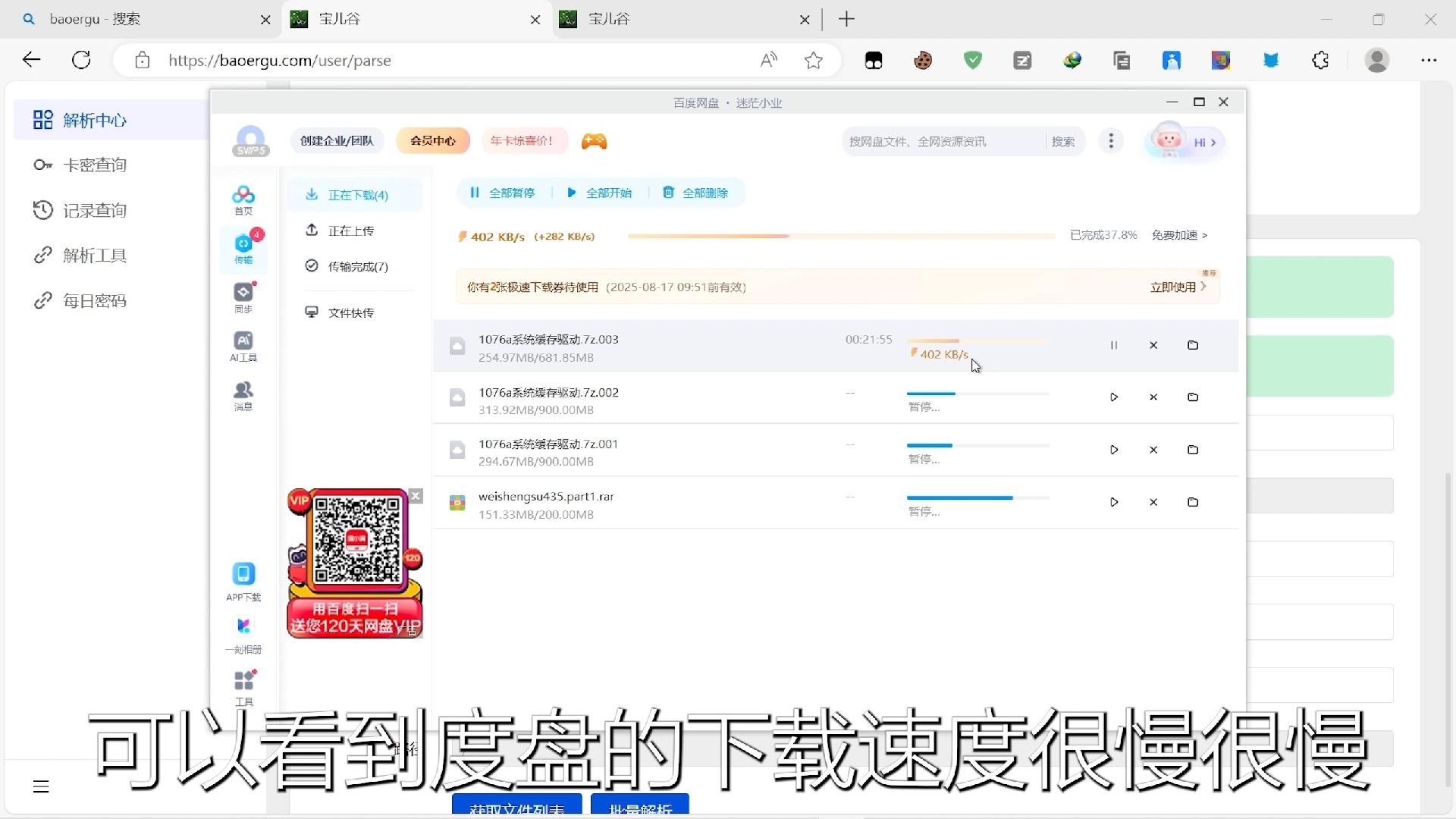Pause download of 1076a系统缓存驱动.7z.003
Viewport: 1456px width, 819px height.
pyautogui.click(x=1114, y=345)
